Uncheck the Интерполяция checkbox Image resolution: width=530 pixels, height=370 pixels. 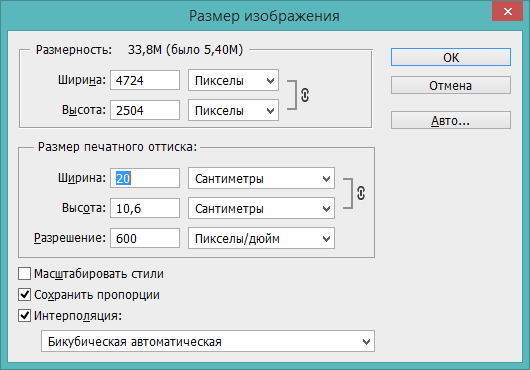click(24, 315)
